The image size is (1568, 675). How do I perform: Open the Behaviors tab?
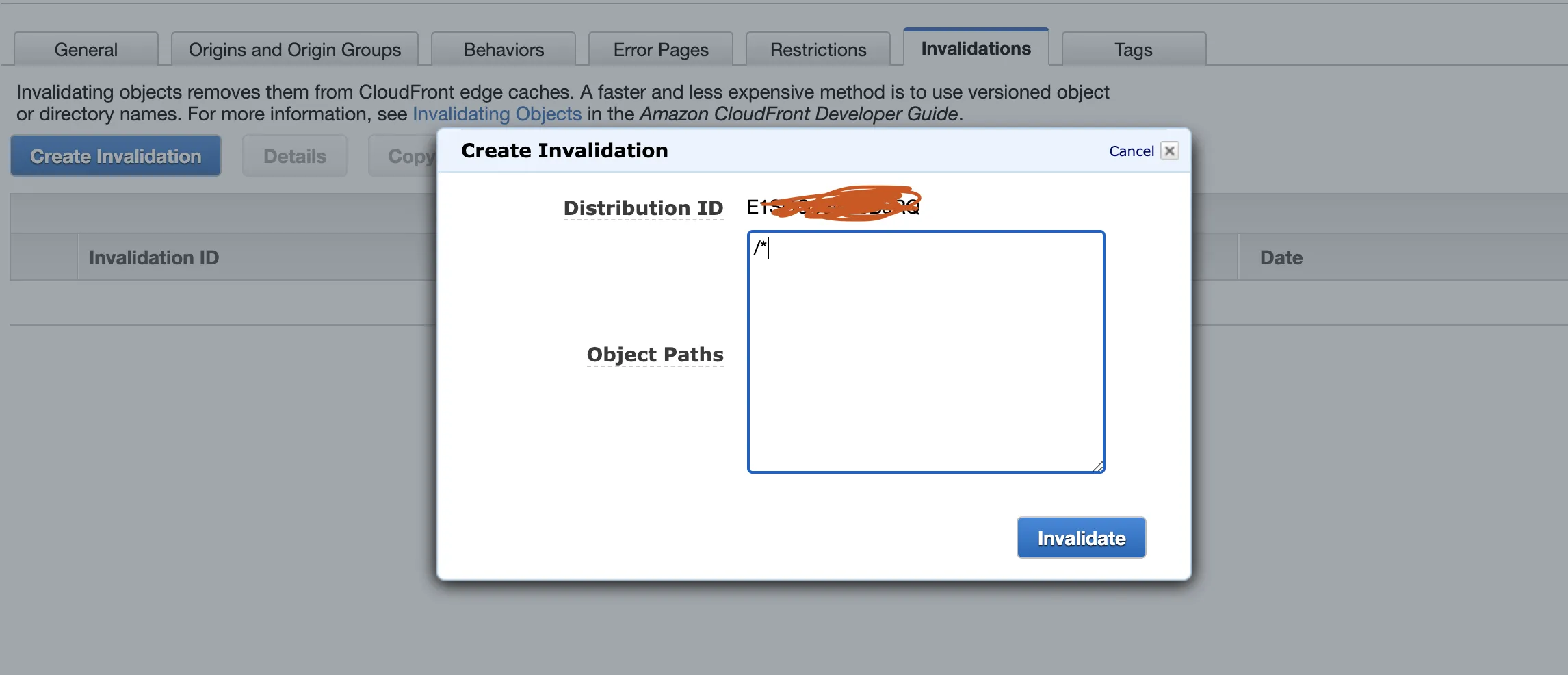504,49
